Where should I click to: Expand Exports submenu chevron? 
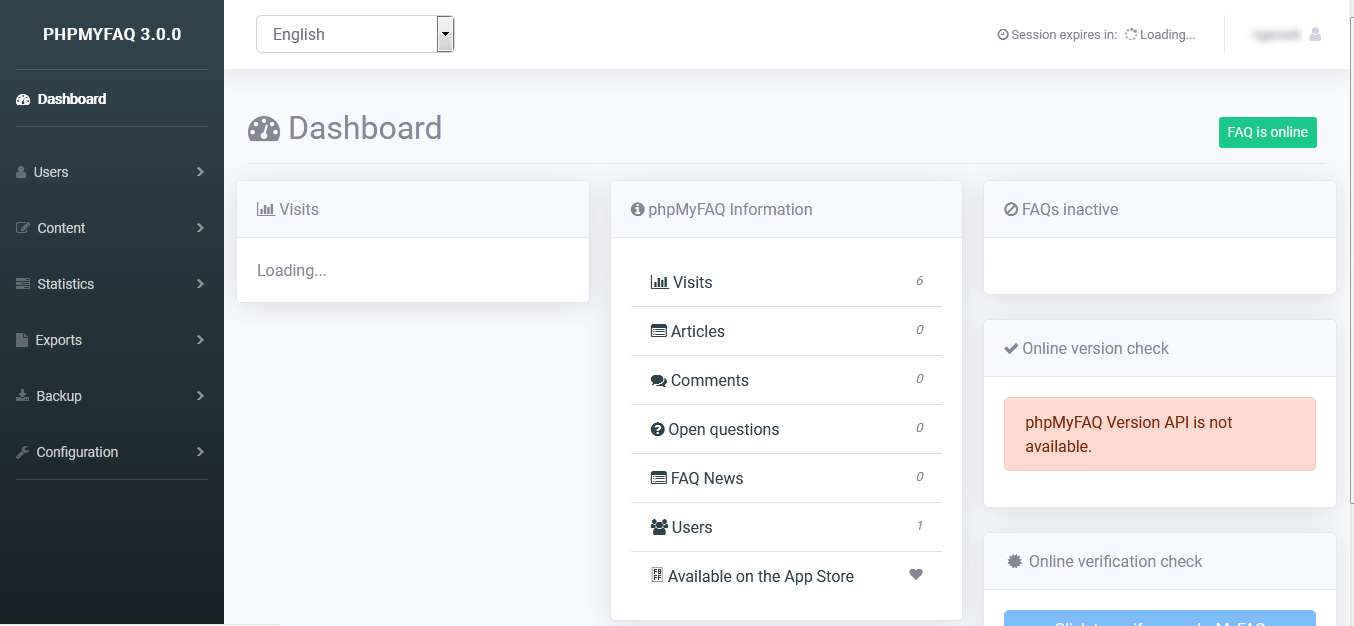(200, 340)
